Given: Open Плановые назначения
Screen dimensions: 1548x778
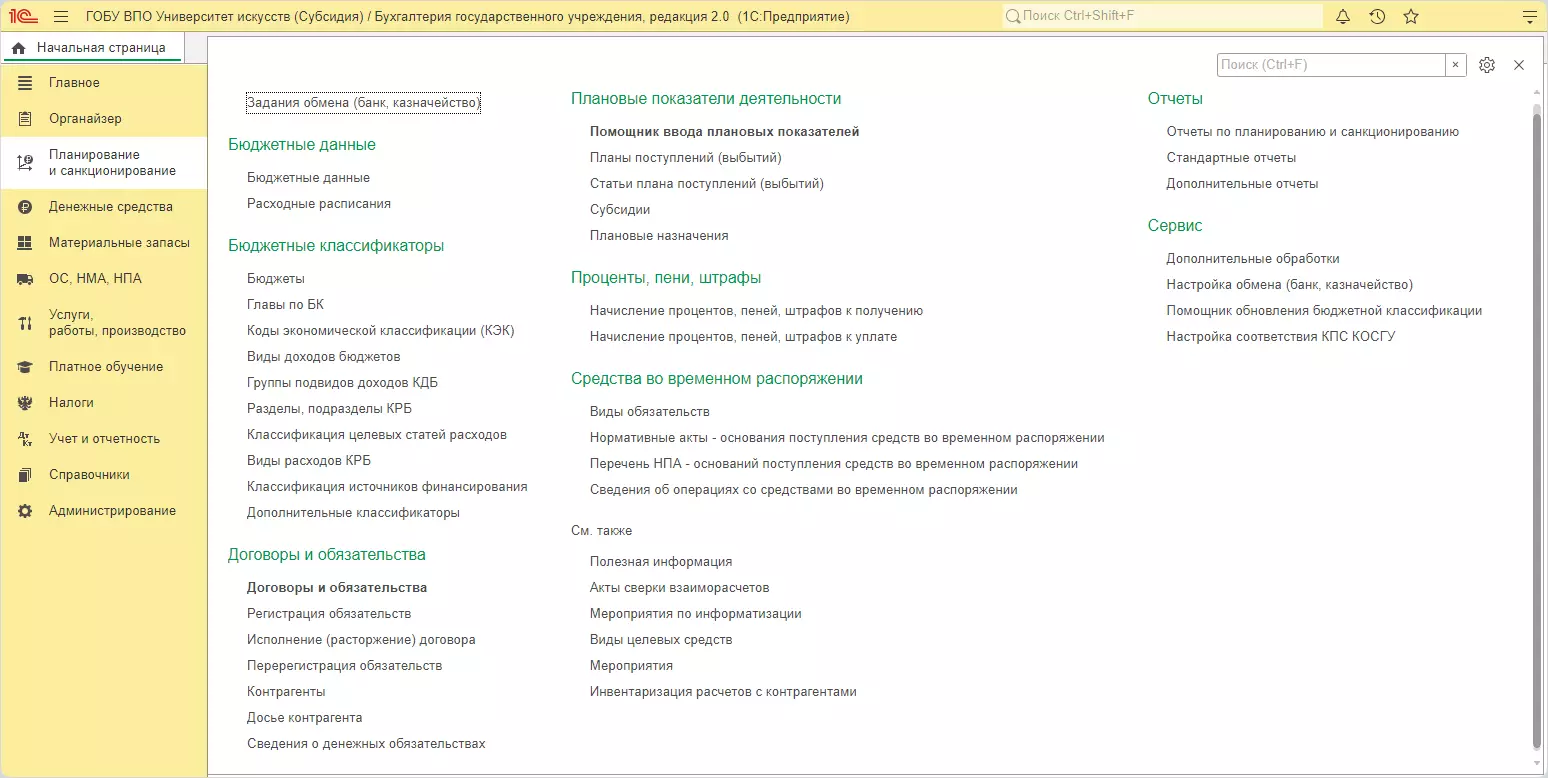Looking at the screenshot, I should click(x=659, y=236).
